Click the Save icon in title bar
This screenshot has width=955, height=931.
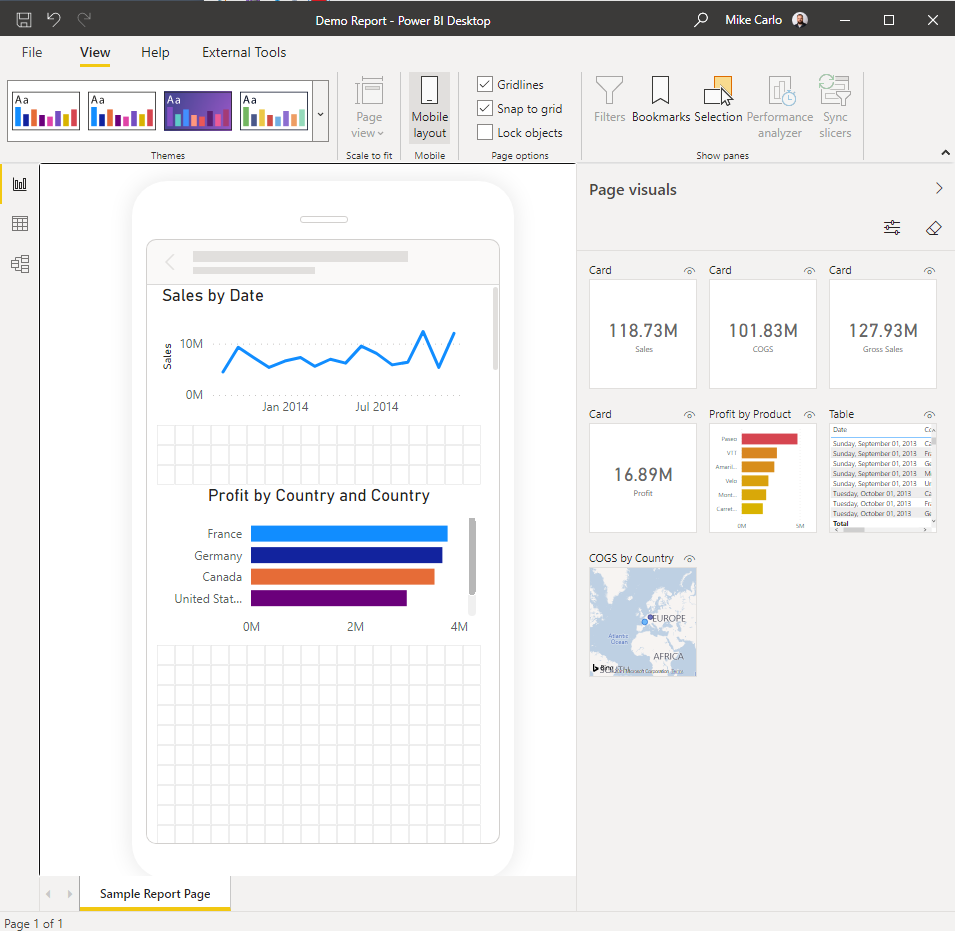coord(24,20)
